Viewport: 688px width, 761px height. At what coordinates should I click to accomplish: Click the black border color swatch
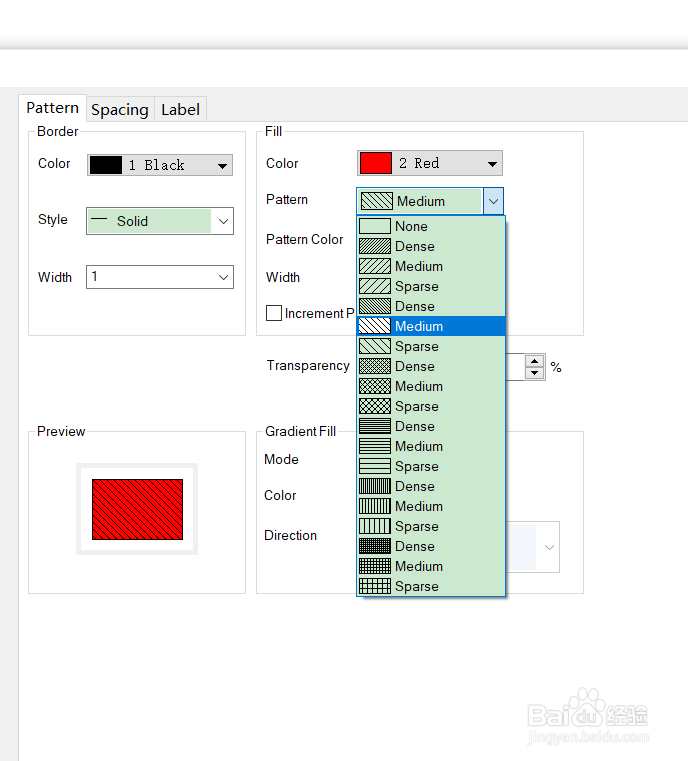tap(106, 165)
